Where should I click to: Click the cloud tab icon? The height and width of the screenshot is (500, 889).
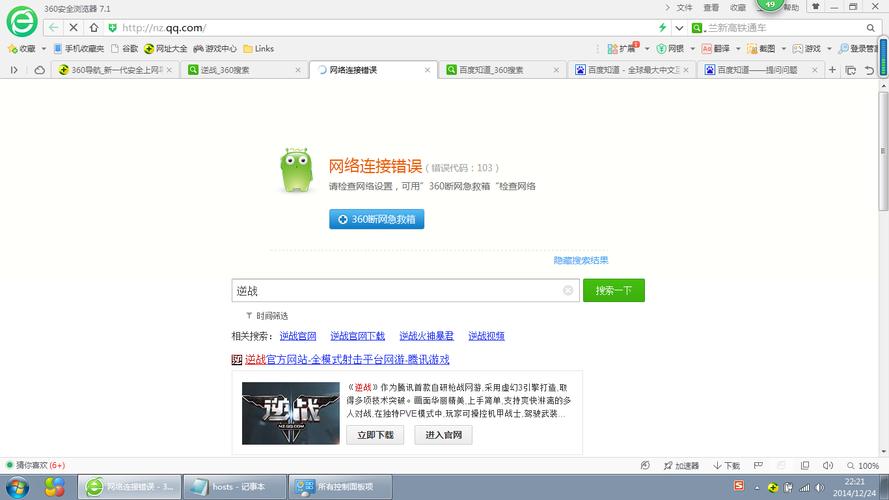point(39,70)
